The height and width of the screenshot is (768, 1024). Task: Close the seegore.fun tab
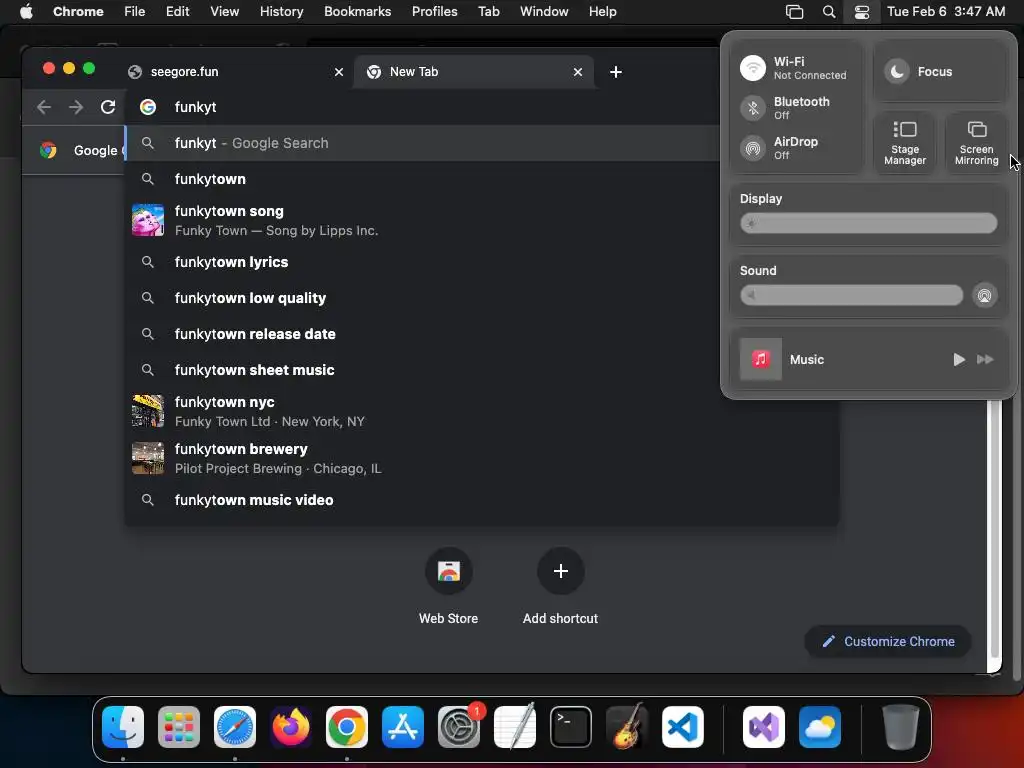pyautogui.click(x=339, y=72)
